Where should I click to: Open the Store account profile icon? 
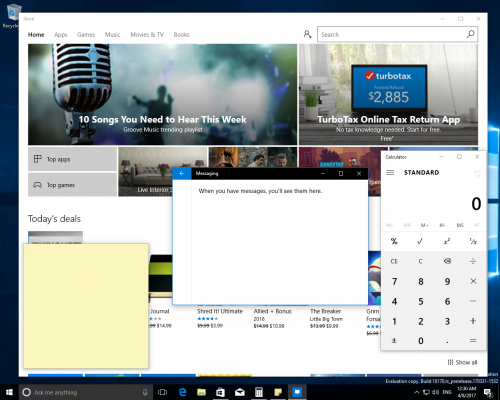(307, 34)
